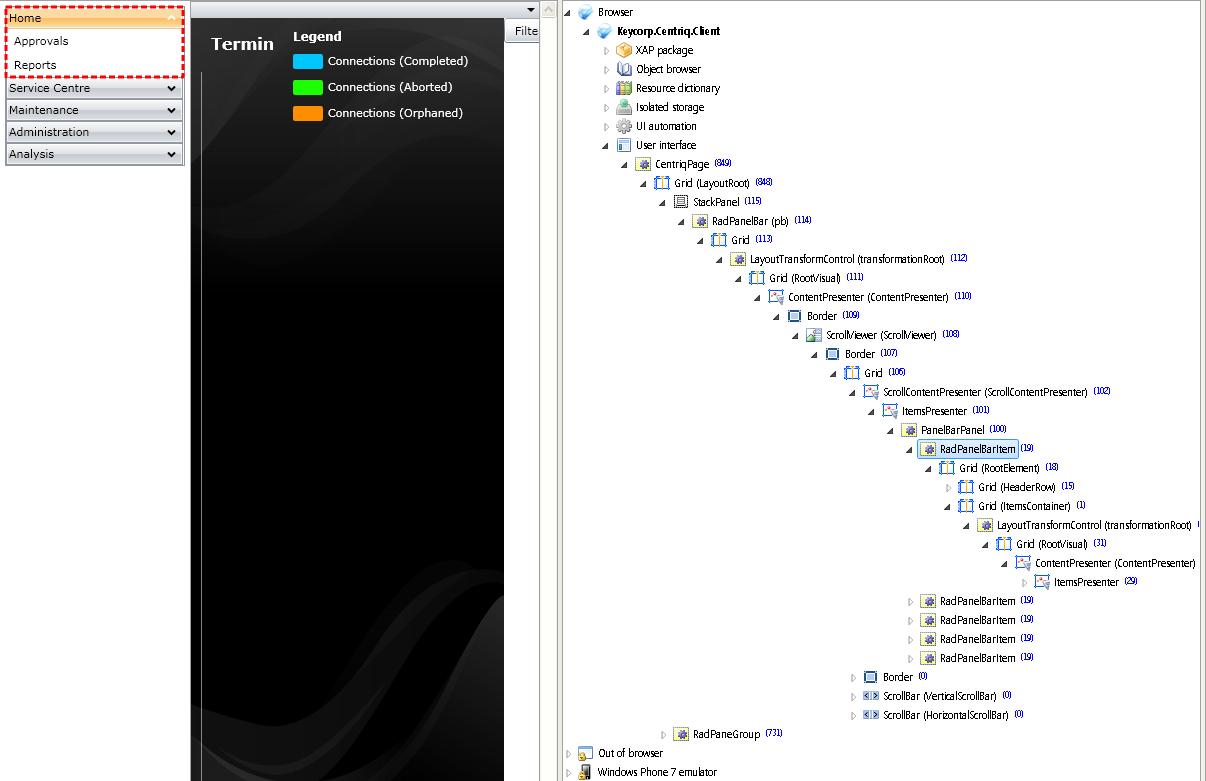
Task: Expand the ItemsPresenter (29) node
Action: click(x=1024, y=582)
